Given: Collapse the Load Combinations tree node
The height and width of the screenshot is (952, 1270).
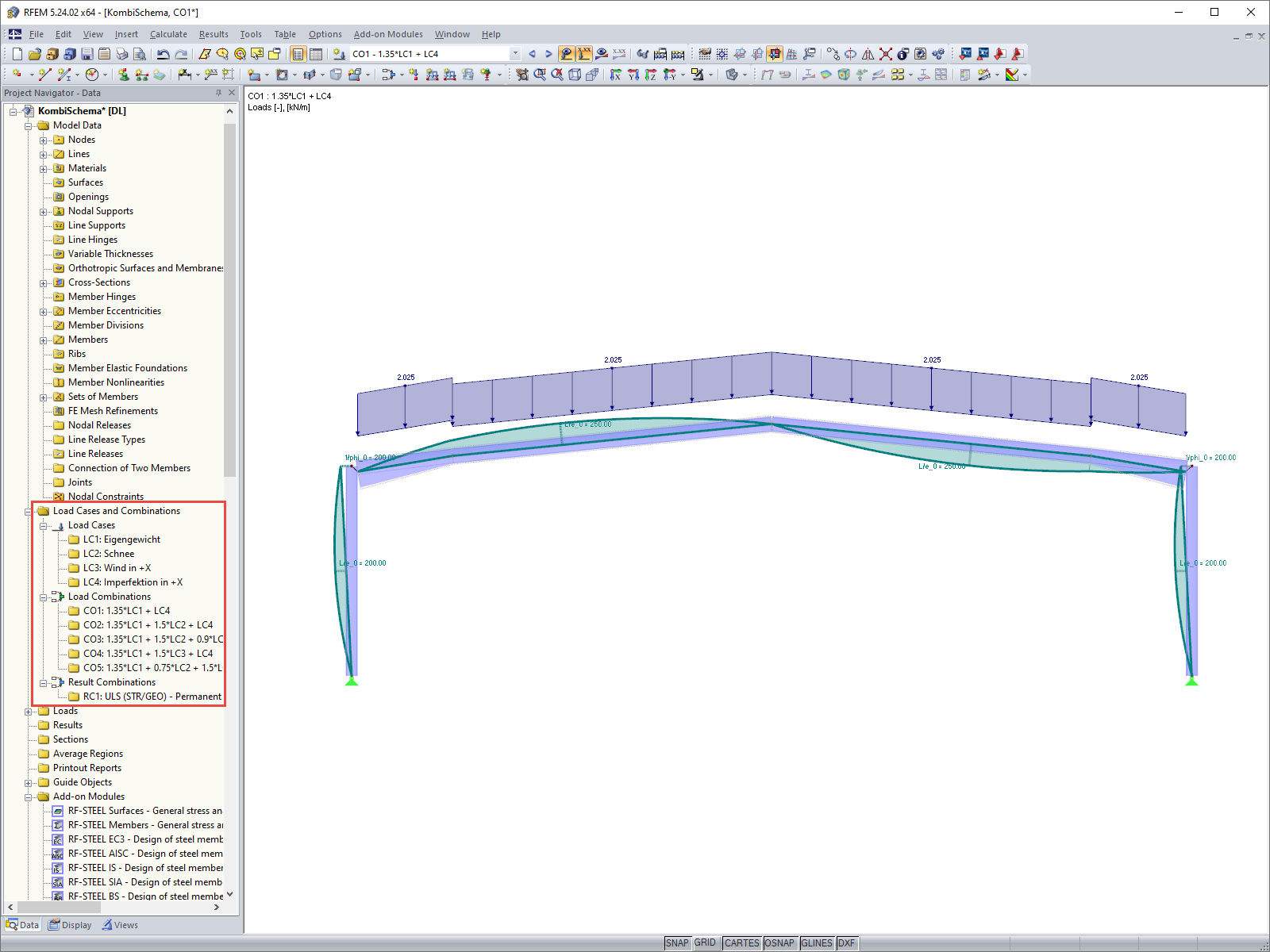Looking at the screenshot, I should (x=44, y=597).
